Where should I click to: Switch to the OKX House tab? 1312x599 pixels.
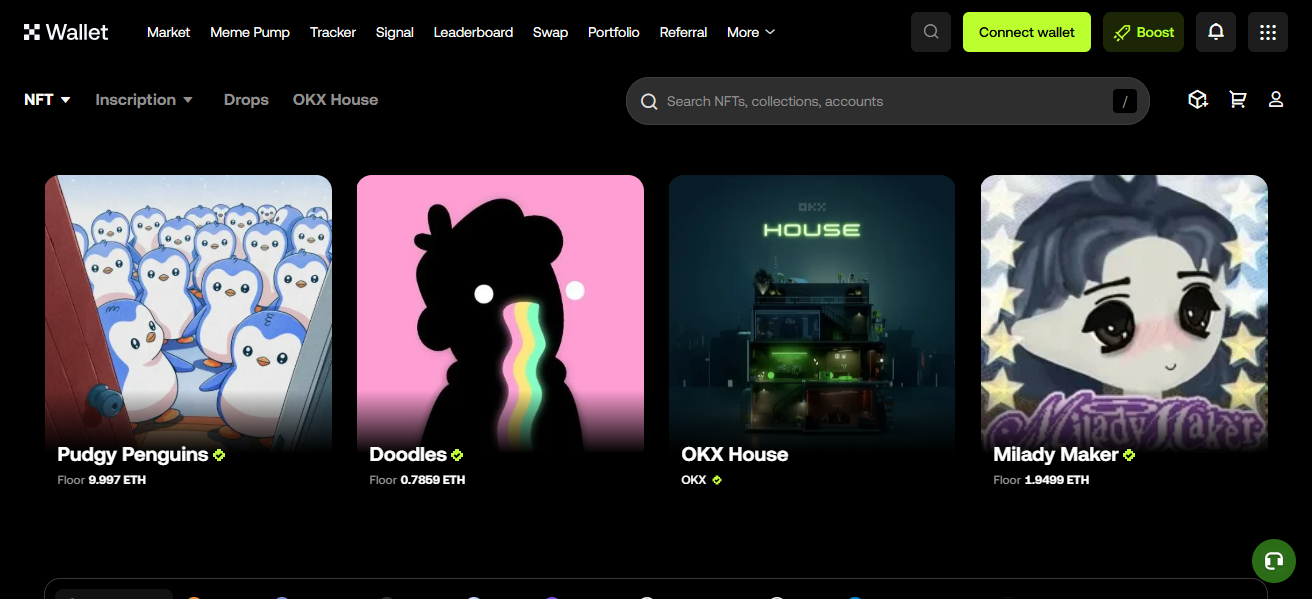335,100
